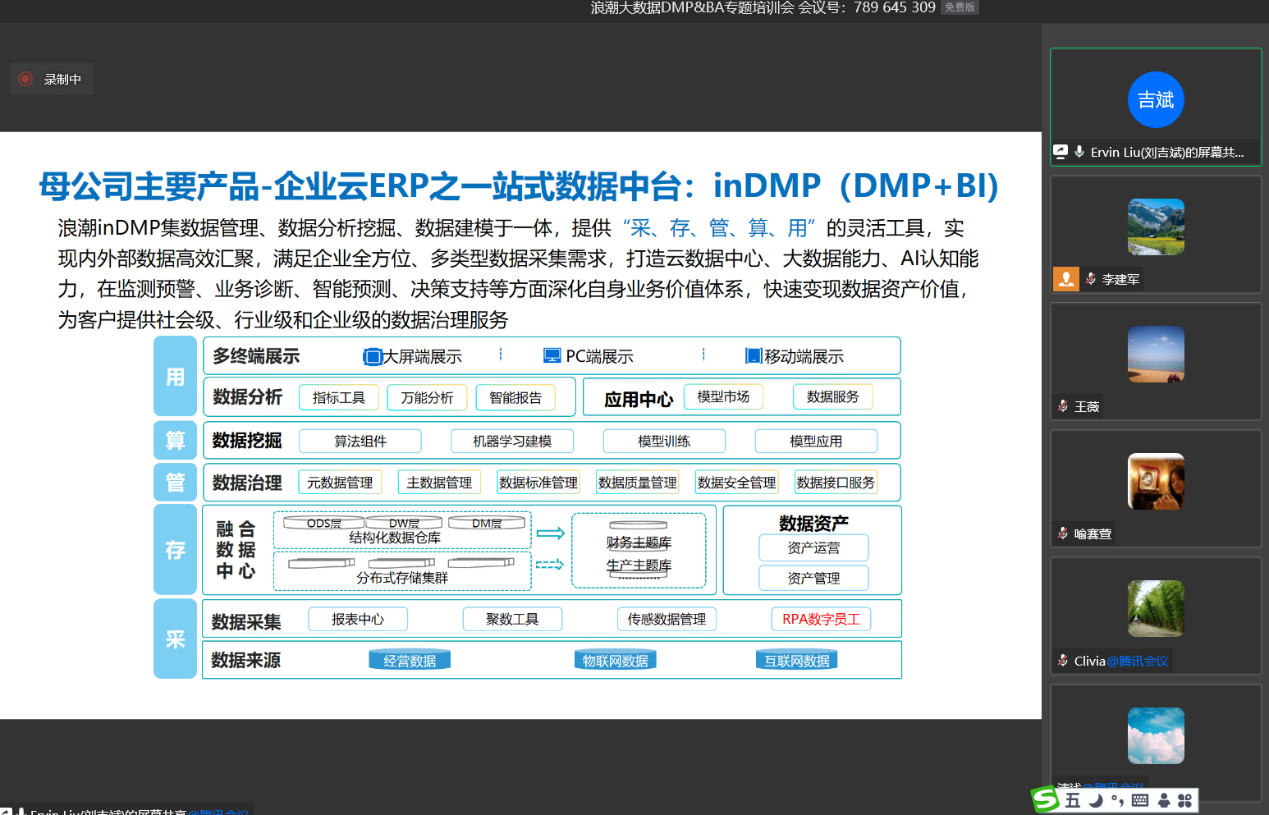This screenshot has width=1269, height=815.
Task: Click the 录制中 recording status label
Action: (x=62, y=79)
